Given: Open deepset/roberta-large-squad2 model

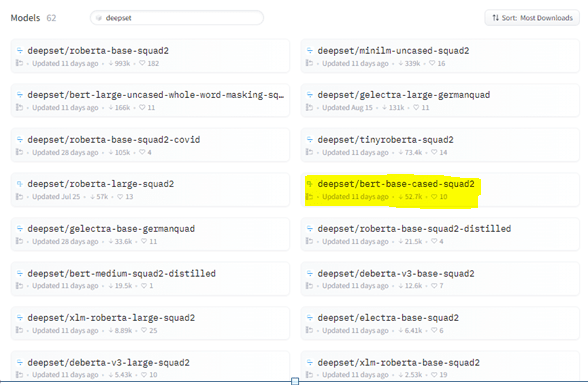Looking at the screenshot, I should coord(150,189).
